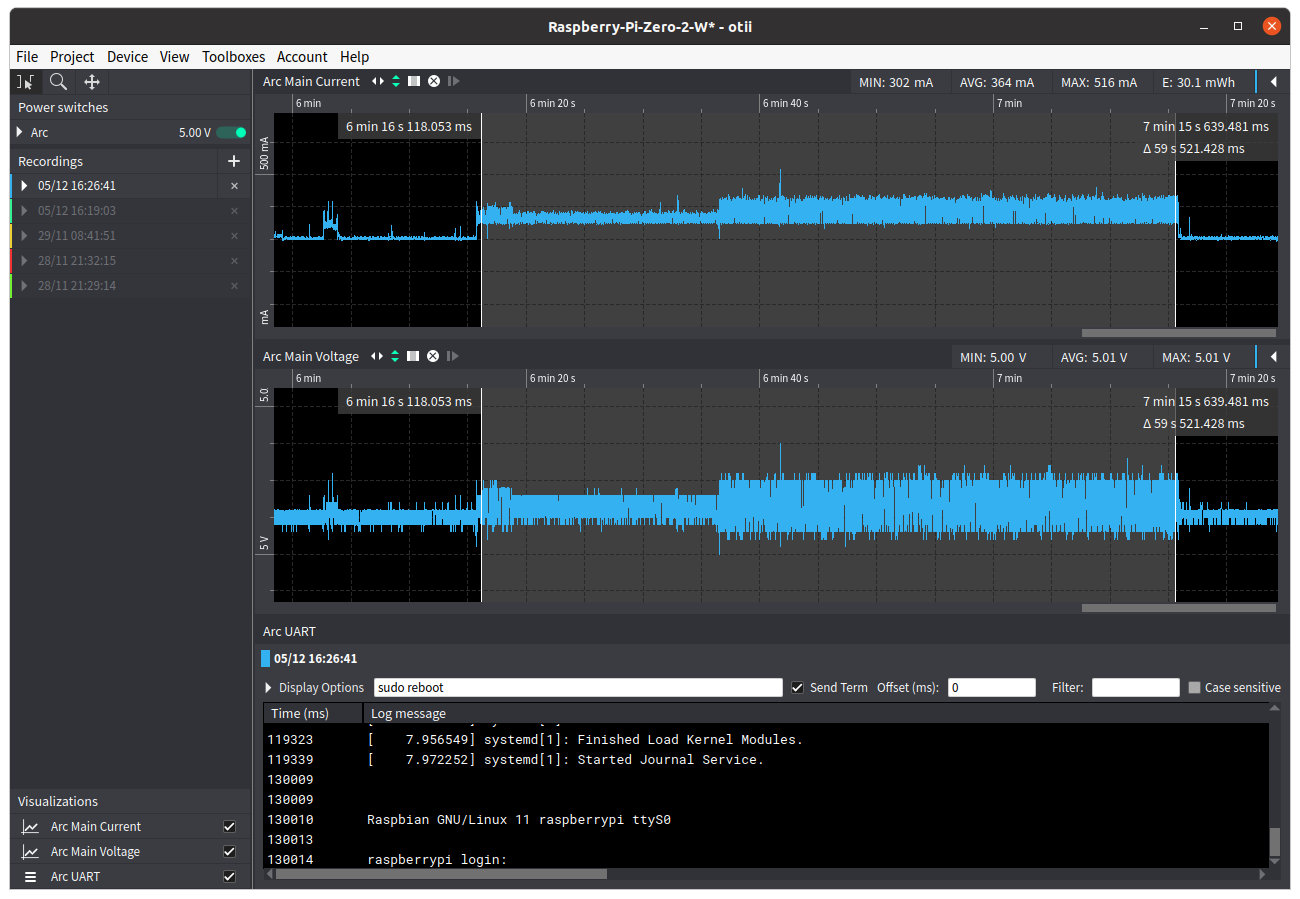The width and height of the screenshot is (1300, 899).
Task: Toggle the Arc 5.00 V power switch
Action: tap(231, 132)
